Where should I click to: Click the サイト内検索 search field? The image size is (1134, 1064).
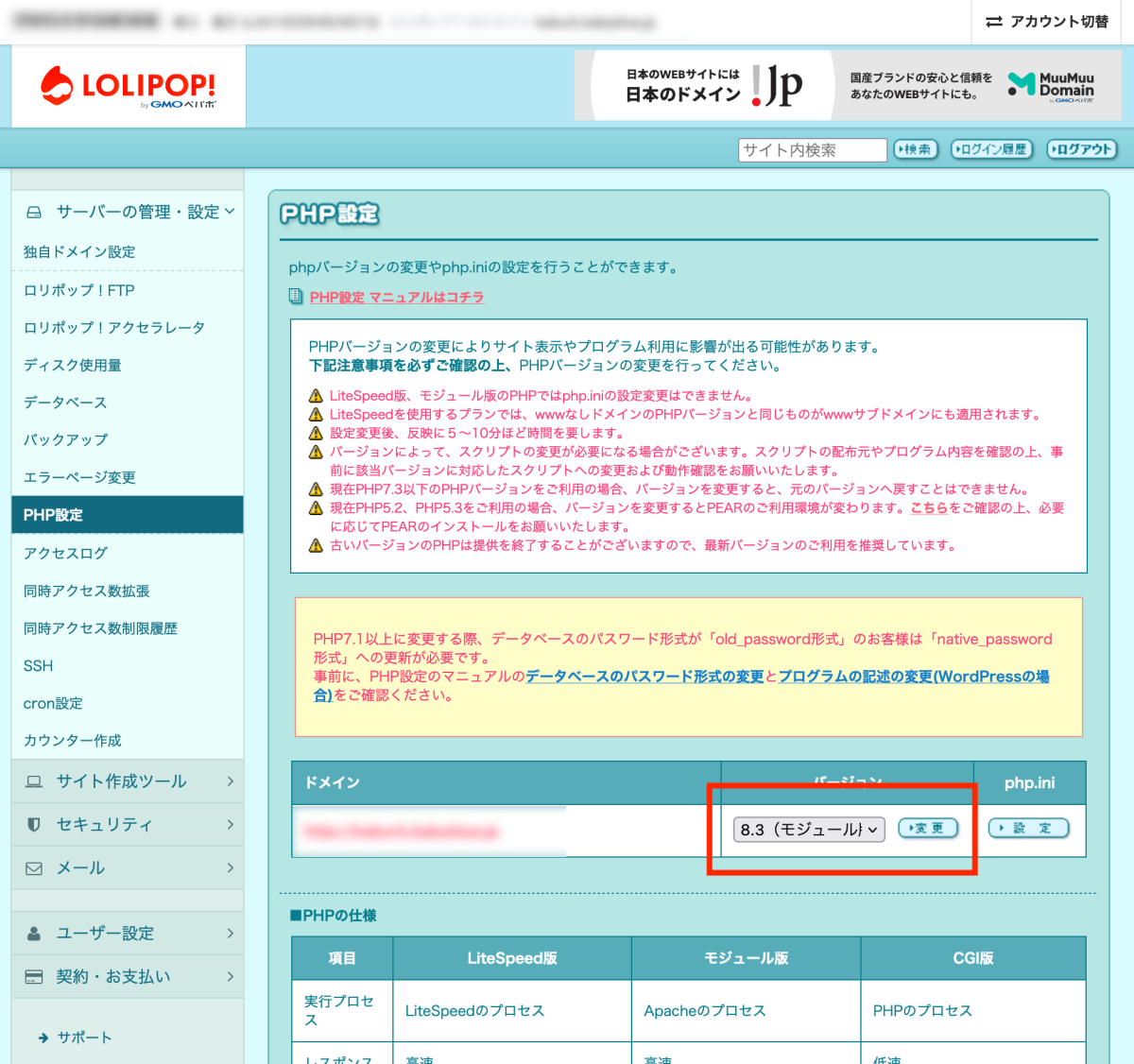[812, 150]
